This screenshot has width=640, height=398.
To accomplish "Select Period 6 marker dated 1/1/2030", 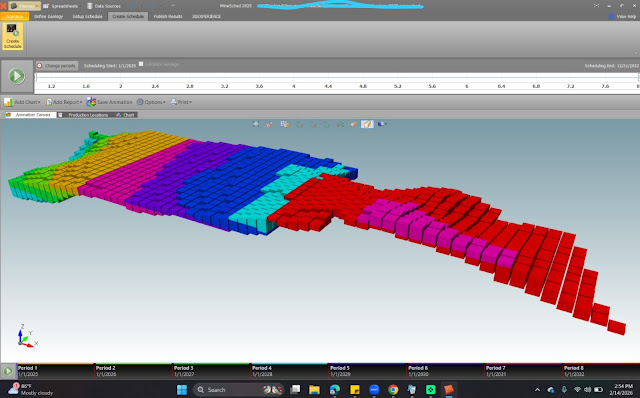I will (x=418, y=371).
